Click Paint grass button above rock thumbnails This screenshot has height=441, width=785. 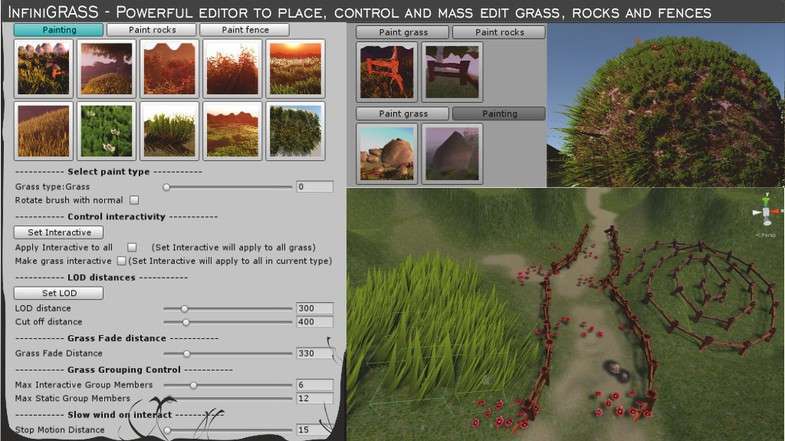[403, 114]
